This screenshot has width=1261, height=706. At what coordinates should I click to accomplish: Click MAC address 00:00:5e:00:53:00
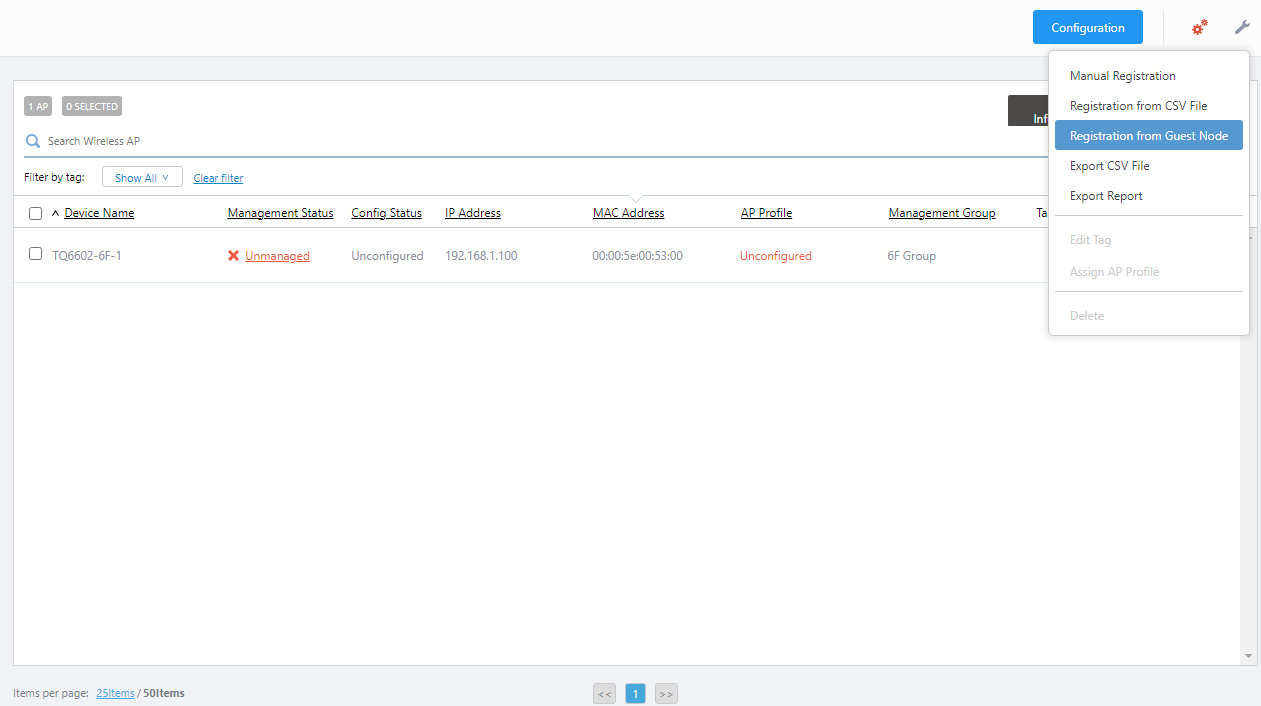[x=637, y=256]
